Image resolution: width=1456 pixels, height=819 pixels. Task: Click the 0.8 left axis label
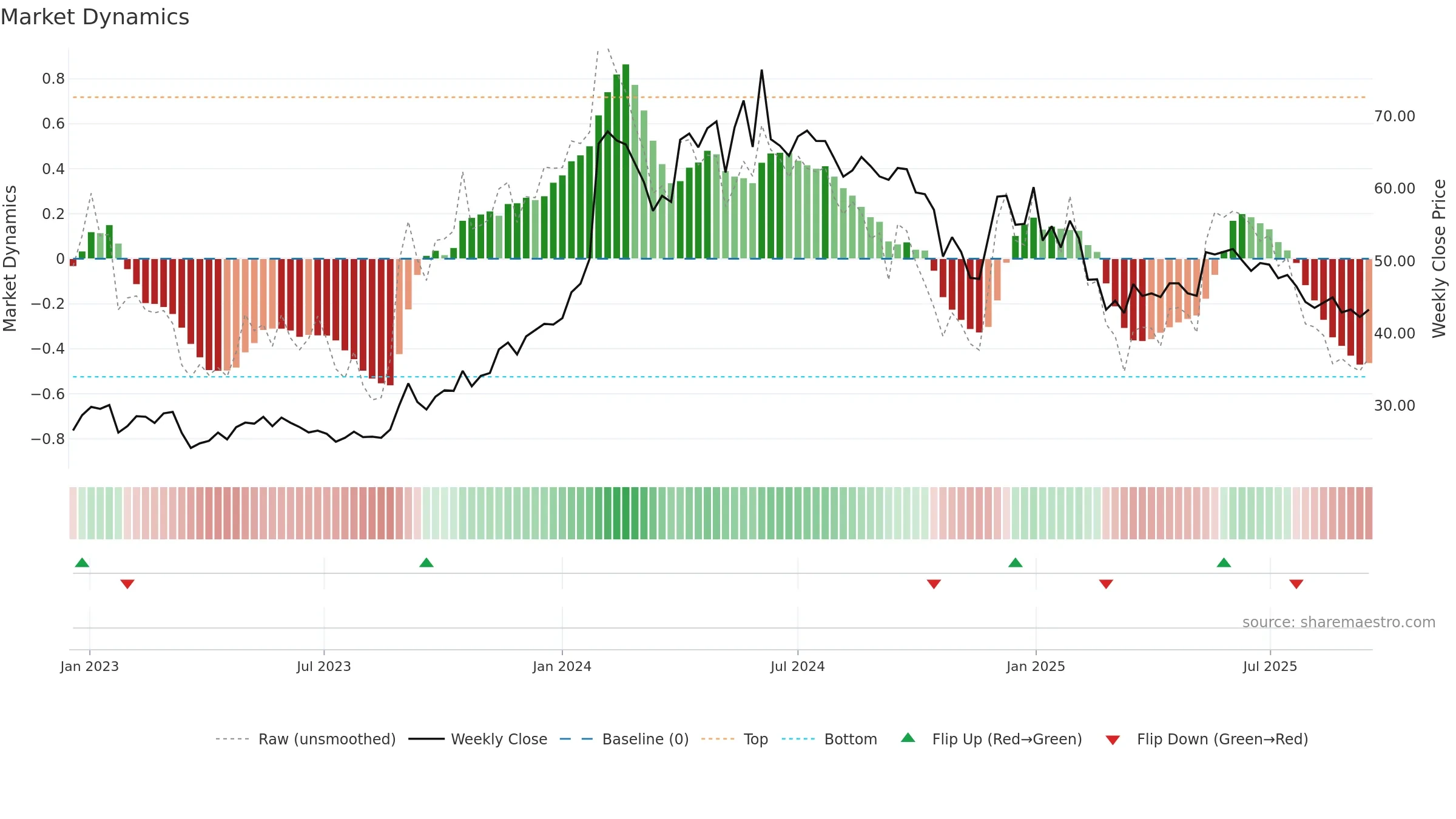pos(53,79)
